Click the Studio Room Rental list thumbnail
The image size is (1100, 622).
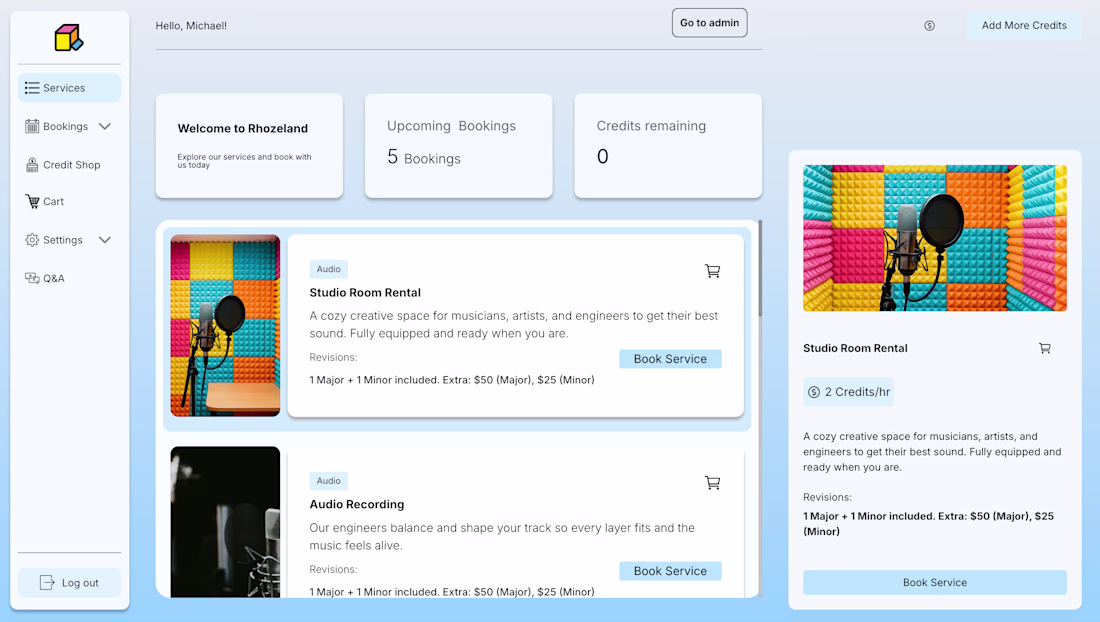[x=225, y=325]
